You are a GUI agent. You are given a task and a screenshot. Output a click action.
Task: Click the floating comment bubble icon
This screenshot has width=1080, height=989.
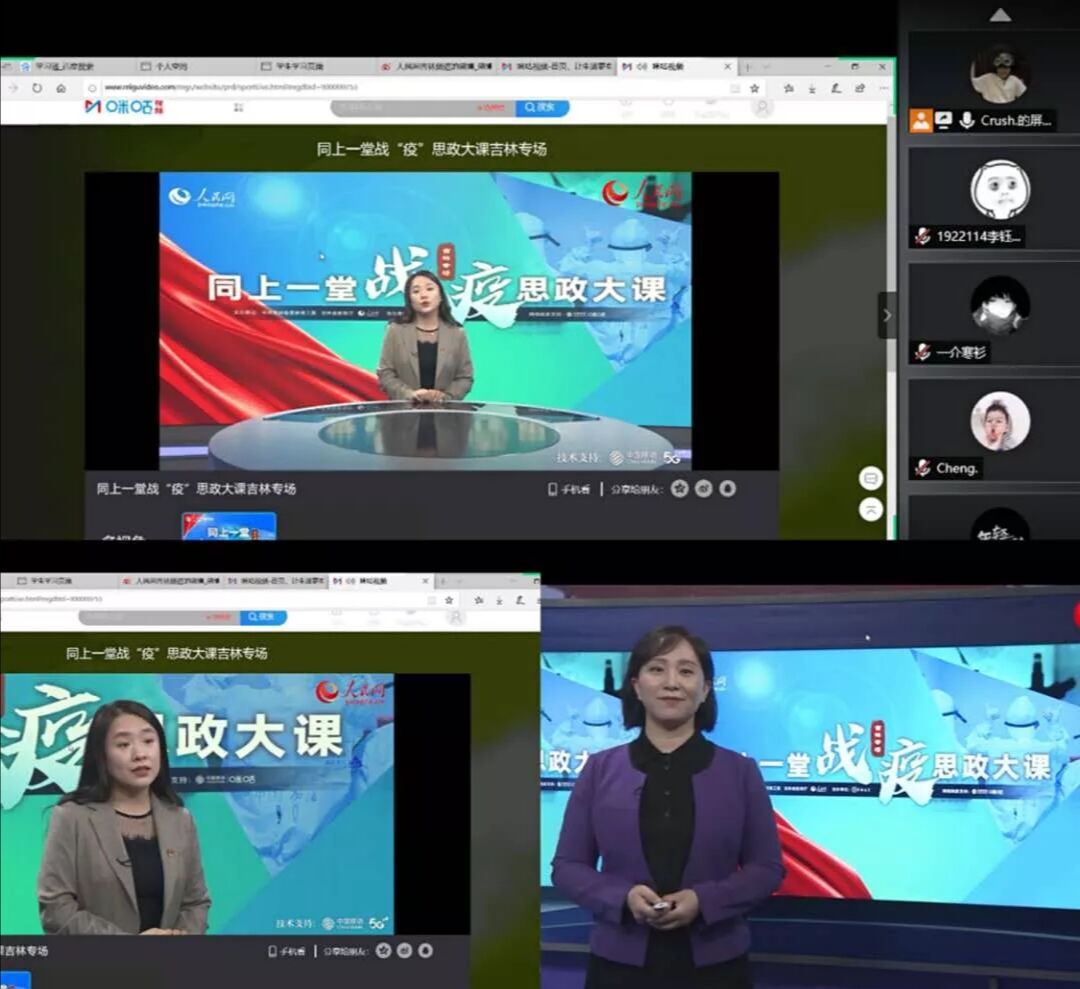tap(871, 478)
